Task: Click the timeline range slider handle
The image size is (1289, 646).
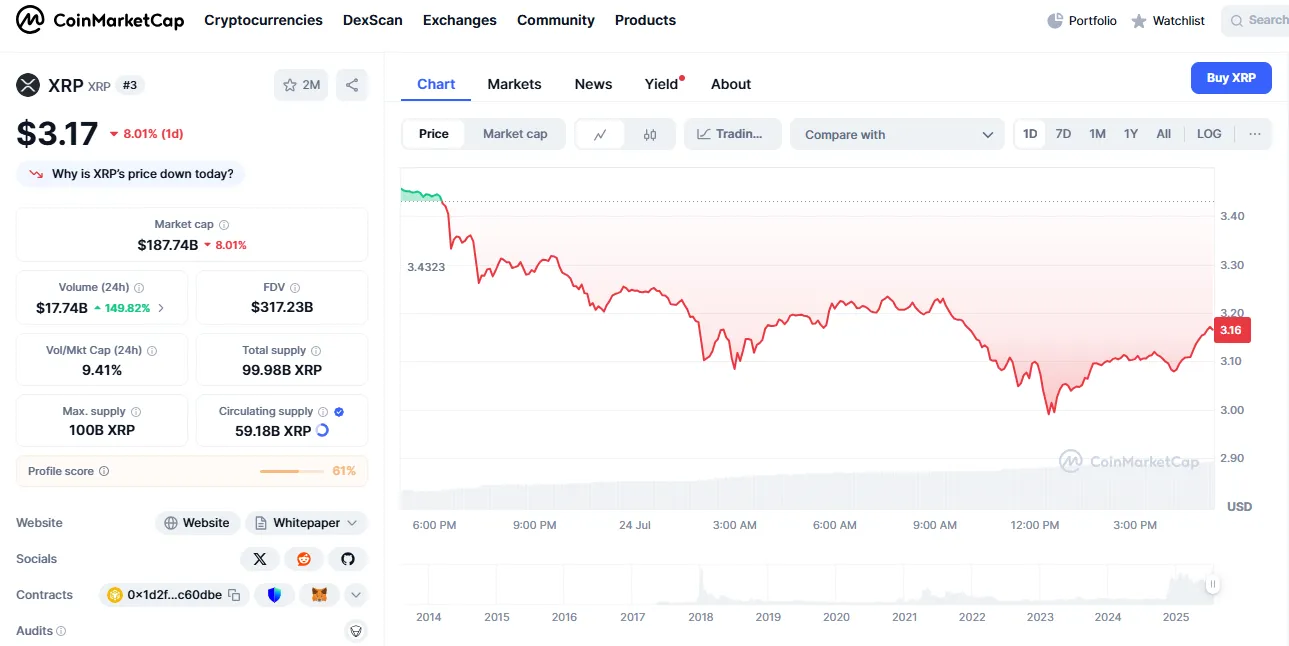Action: coord(1212,585)
